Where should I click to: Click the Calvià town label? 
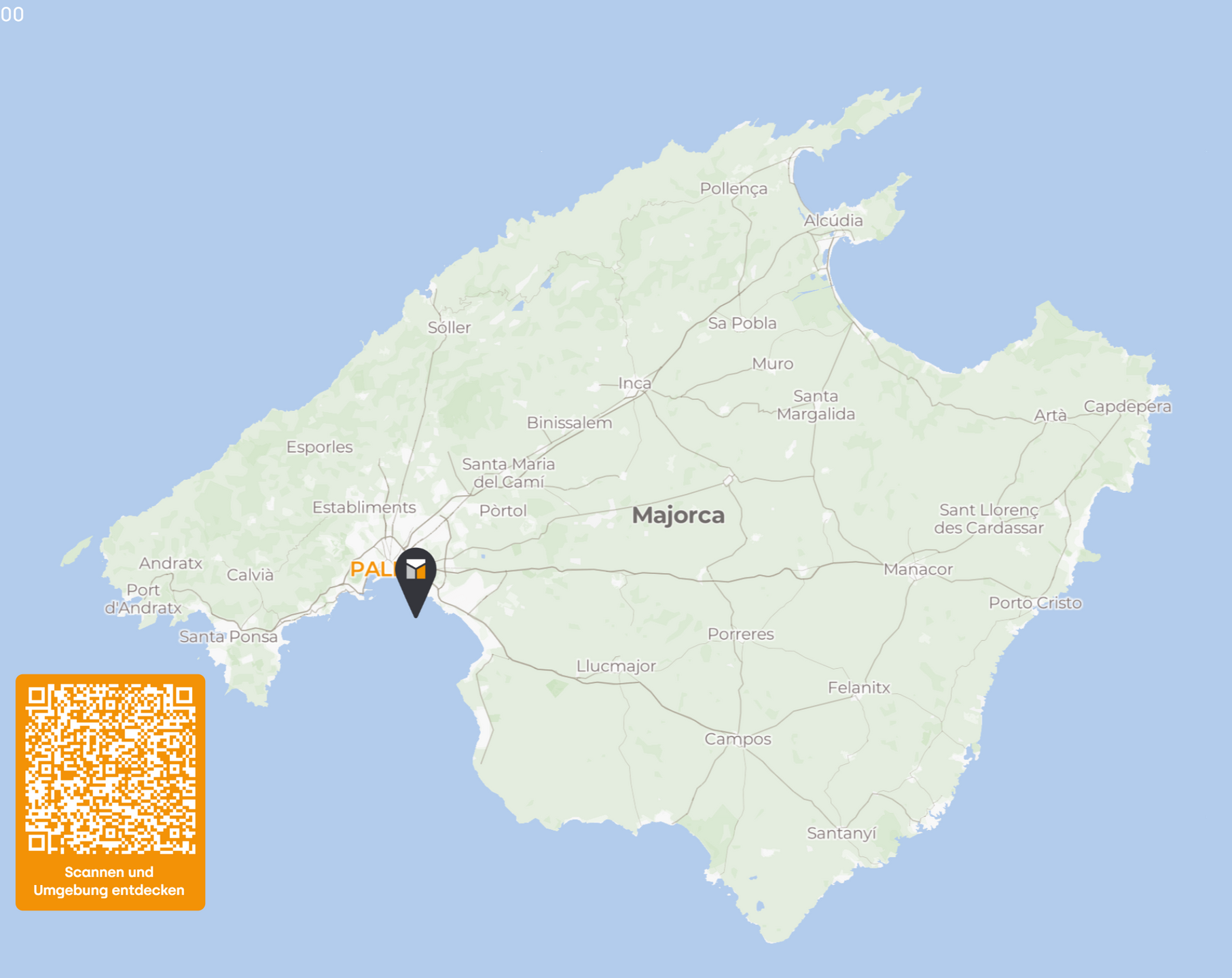250,575
